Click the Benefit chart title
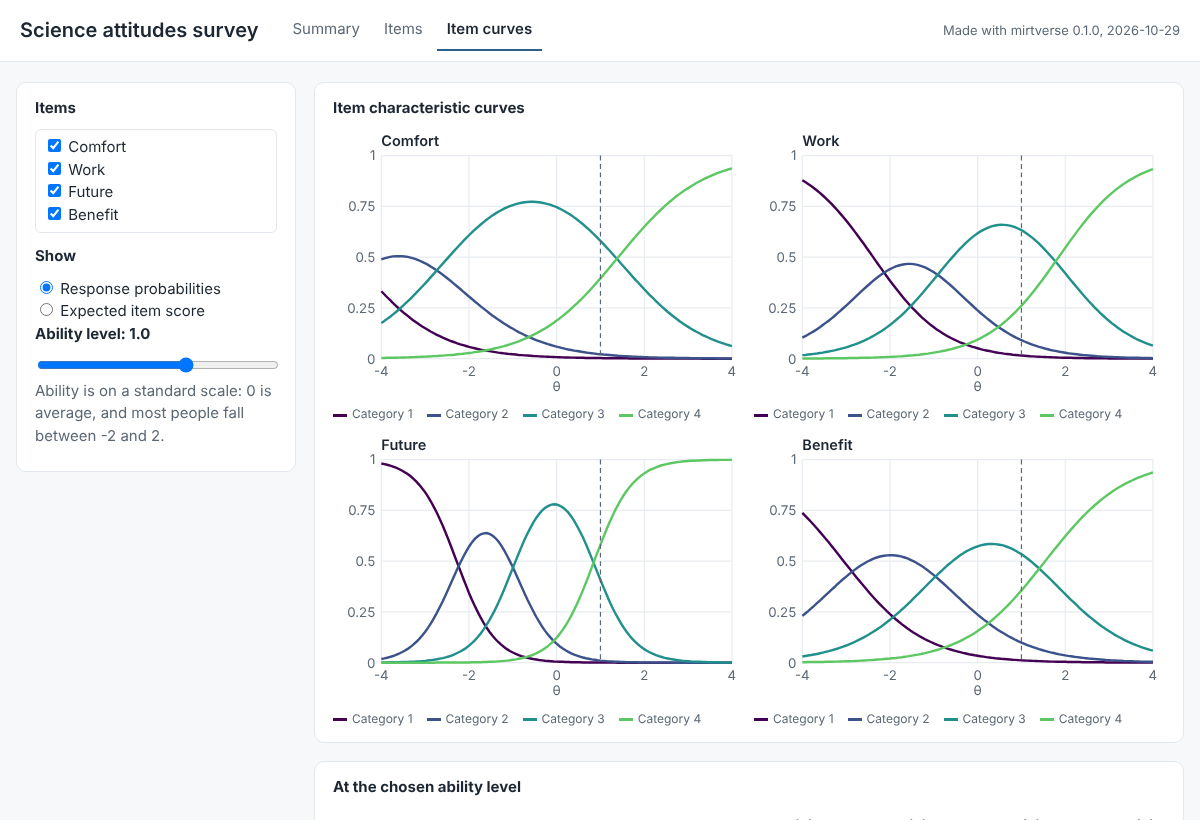This screenshot has height=820, width=1200. 828,445
